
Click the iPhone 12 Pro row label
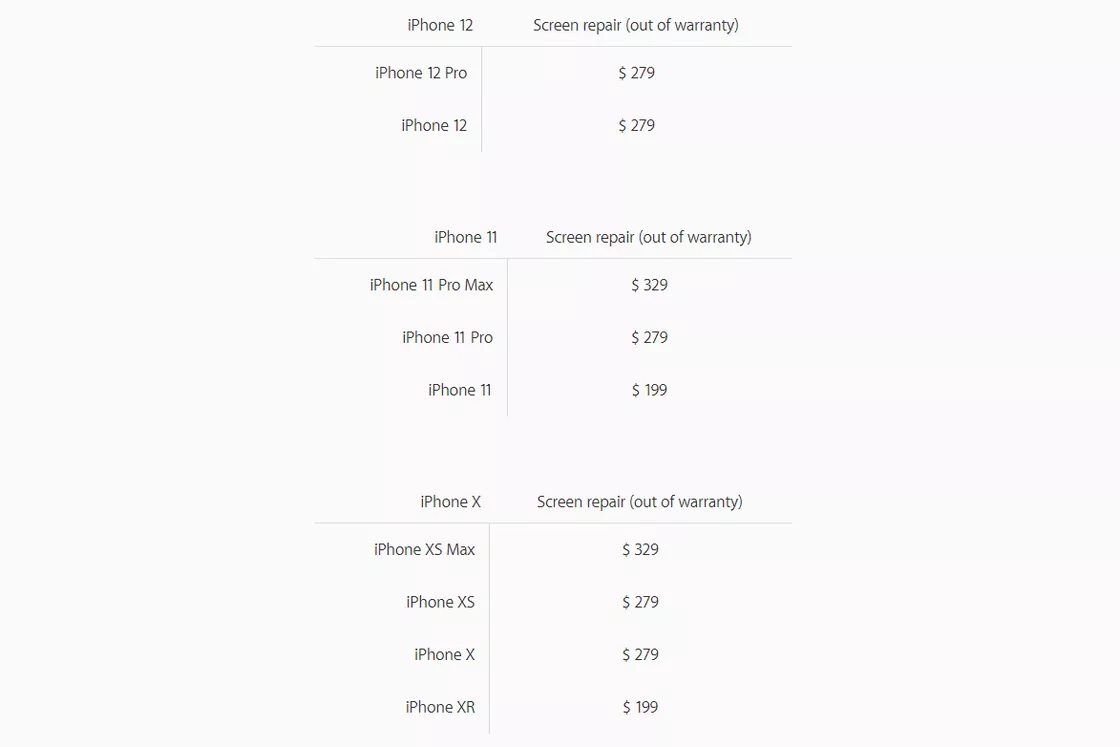pyautogui.click(x=421, y=73)
